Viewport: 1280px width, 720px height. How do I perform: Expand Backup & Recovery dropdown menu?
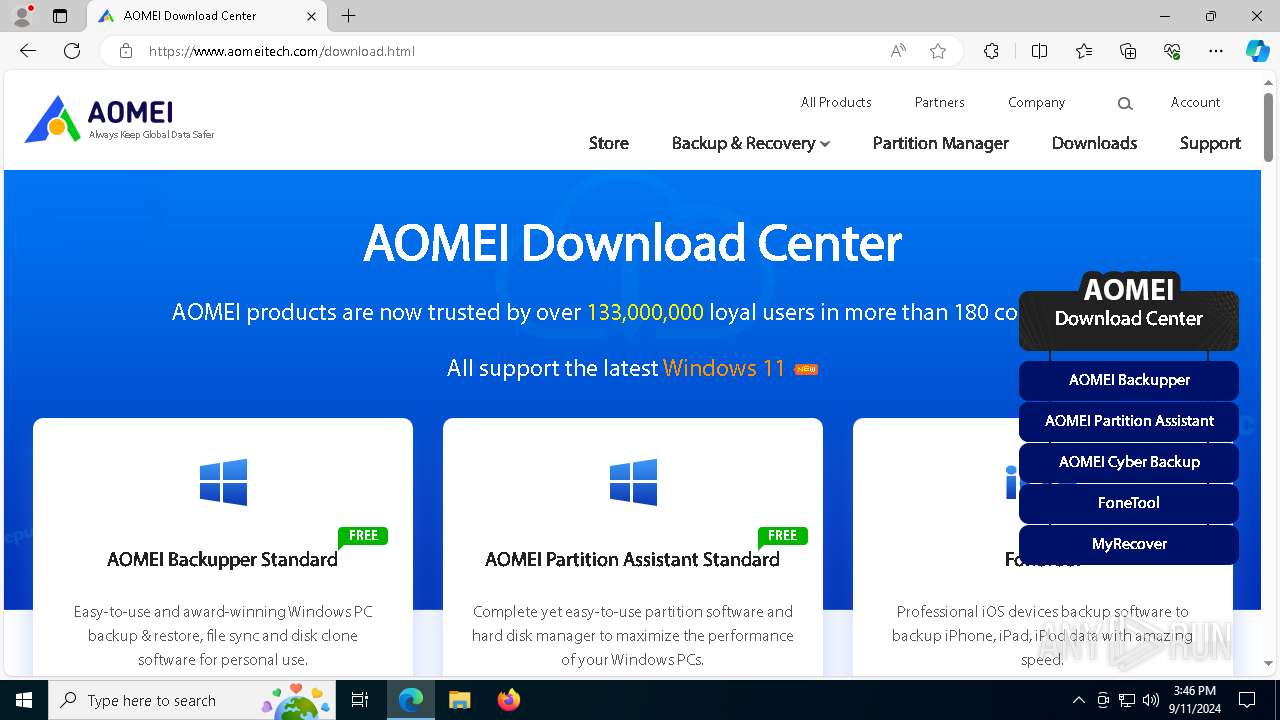click(x=751, y=143)
